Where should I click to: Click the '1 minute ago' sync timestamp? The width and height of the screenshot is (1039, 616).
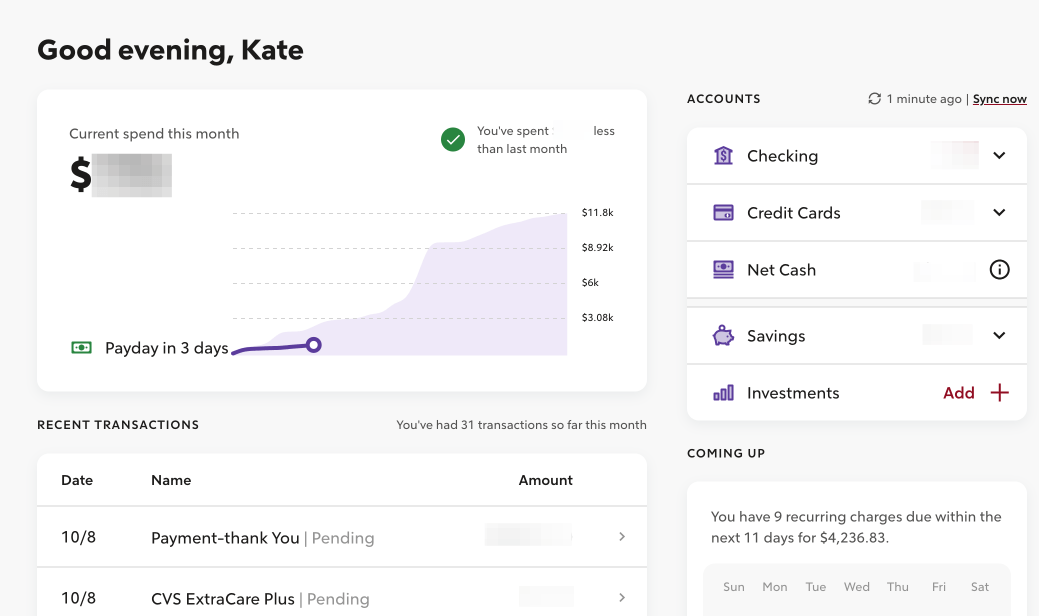tap(924, 99)
